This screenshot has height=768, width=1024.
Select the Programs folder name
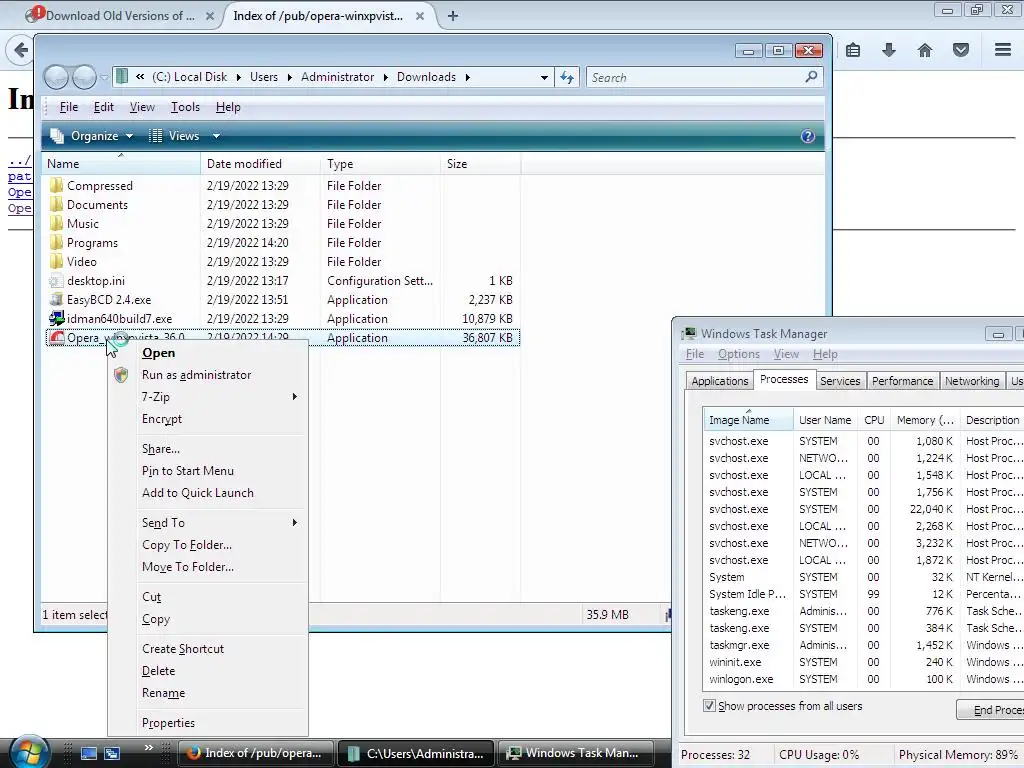(92, 243)
